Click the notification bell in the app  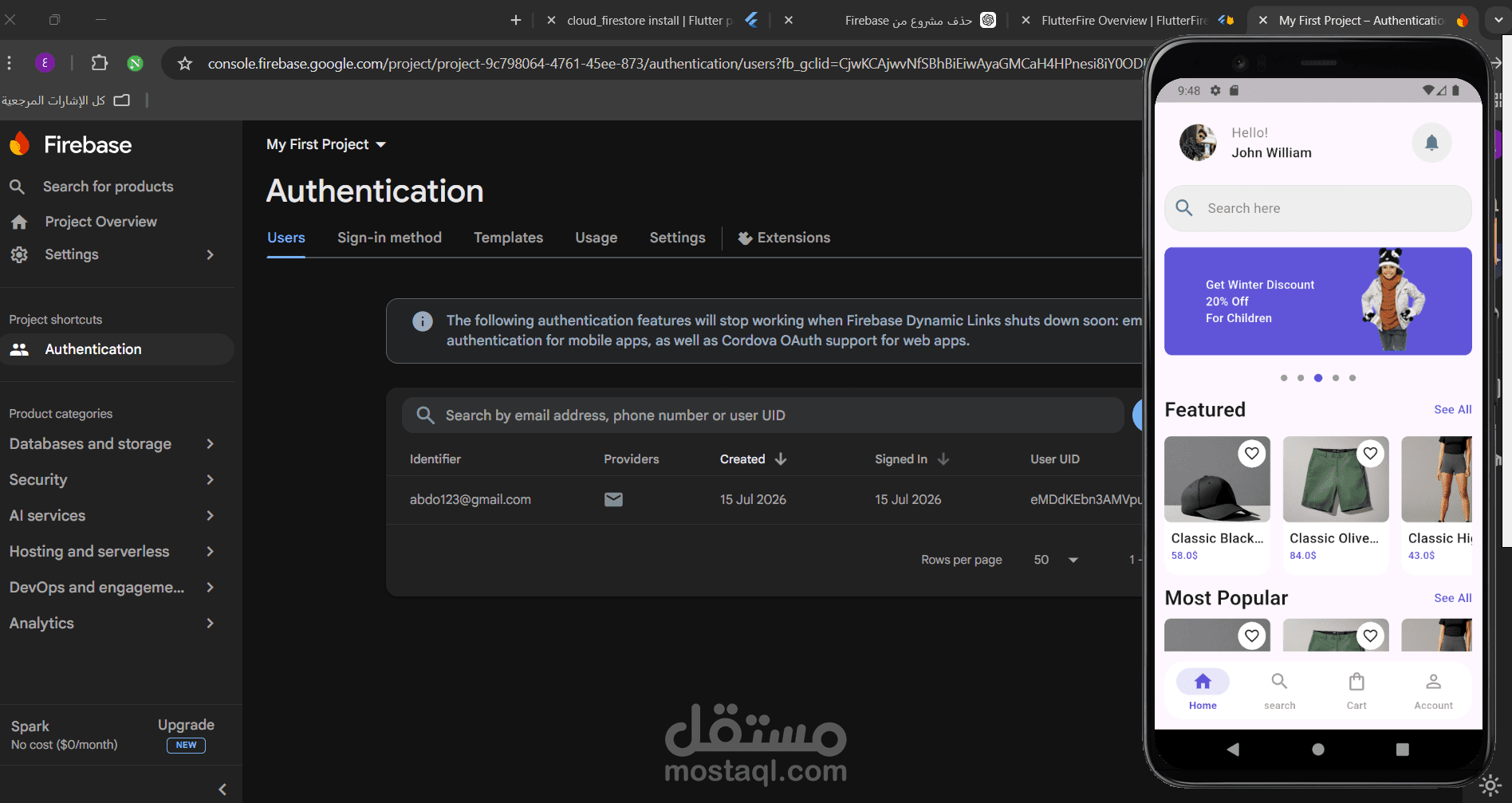point(1431,143)
